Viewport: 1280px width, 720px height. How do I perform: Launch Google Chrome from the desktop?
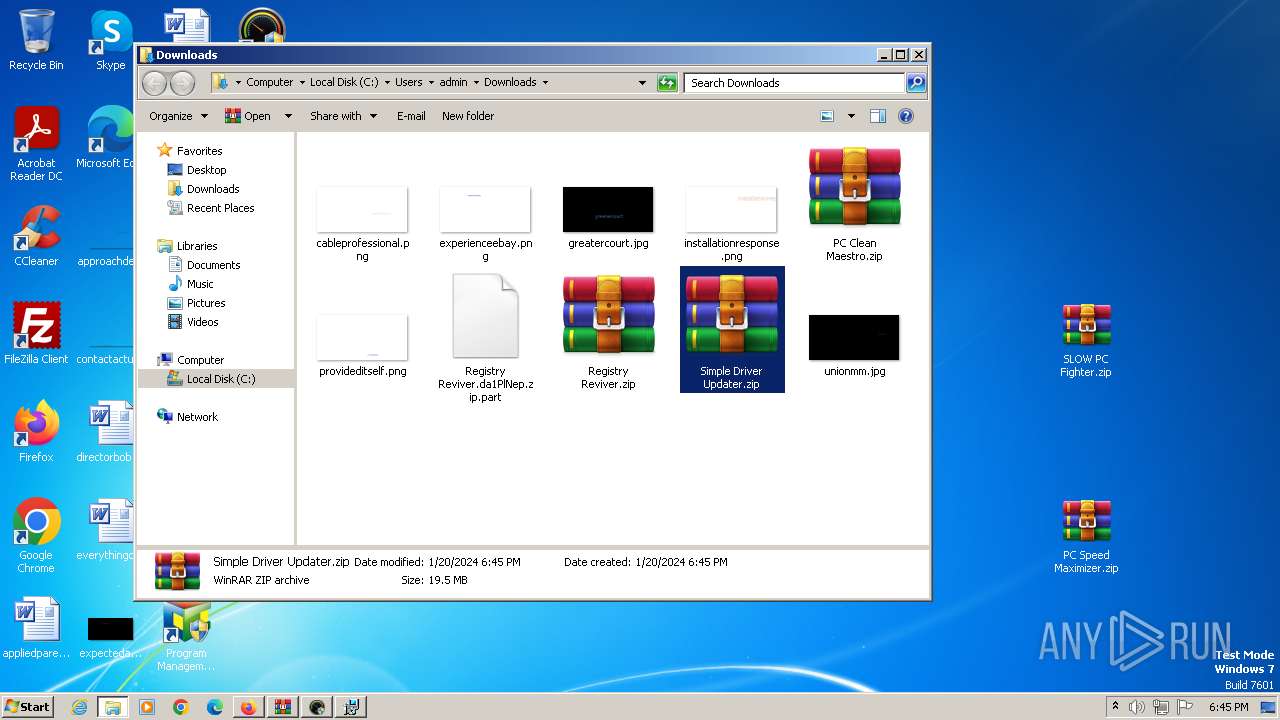(36, 535)
